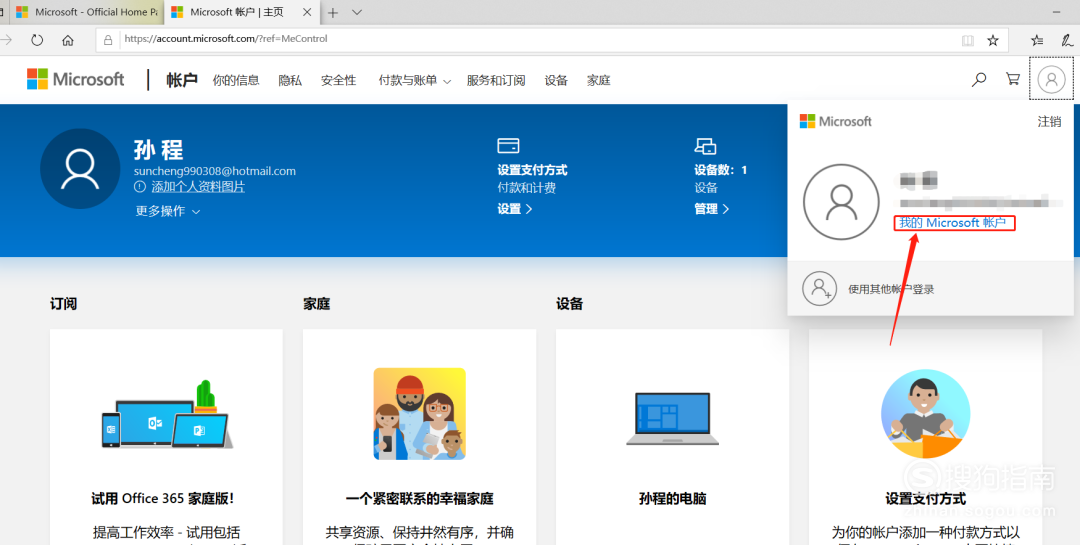Open reading view book icon
The height and width of the screenshot is (545, 1080).
968,41
